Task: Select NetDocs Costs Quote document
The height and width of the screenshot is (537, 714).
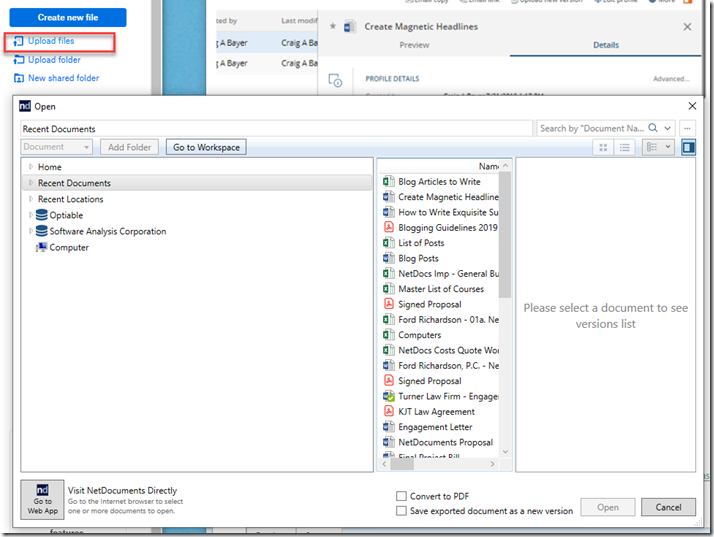Action: pyautogui.click(x=449, y=350)
